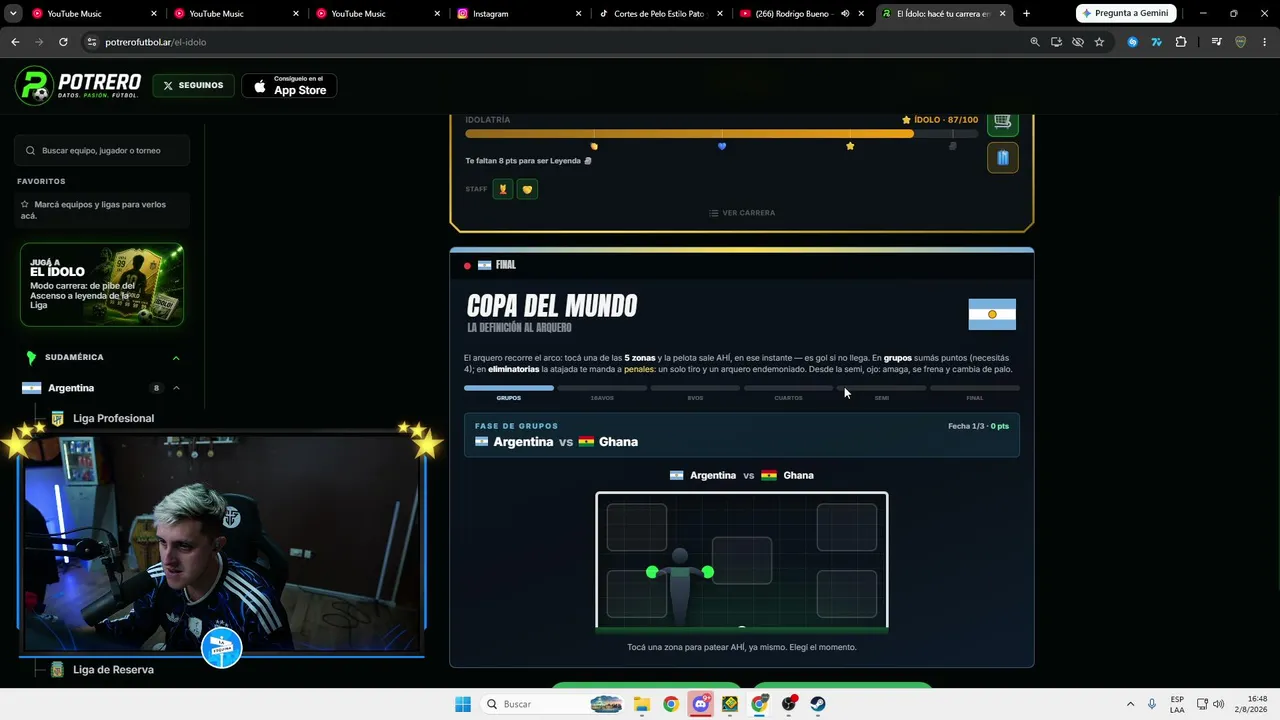Open Liga de Reserva in the sidebar
The height and width of the screenshot is (720, 1280).
coord(113,670)
